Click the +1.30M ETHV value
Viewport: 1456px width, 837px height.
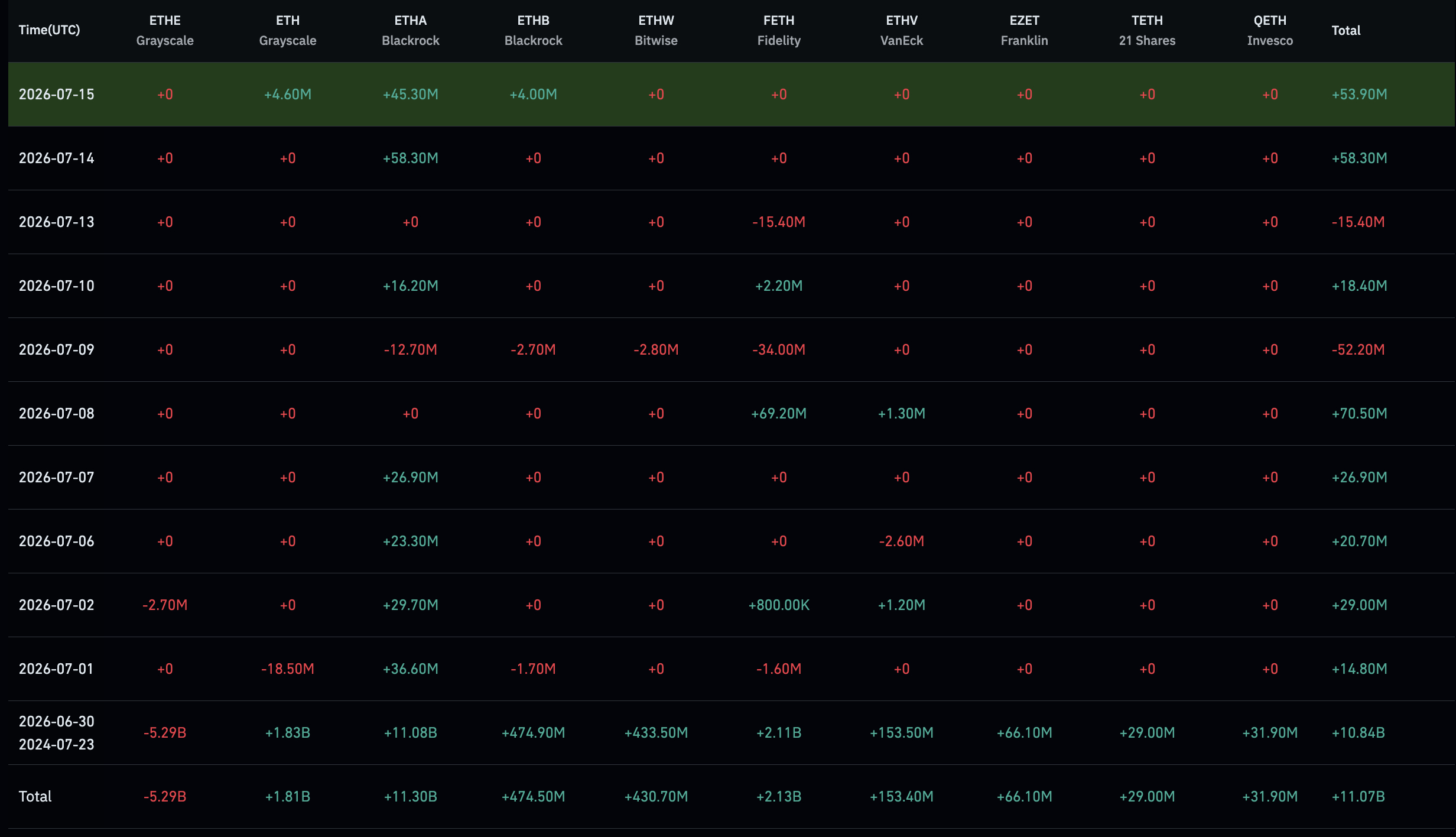(x=902, y=414)
